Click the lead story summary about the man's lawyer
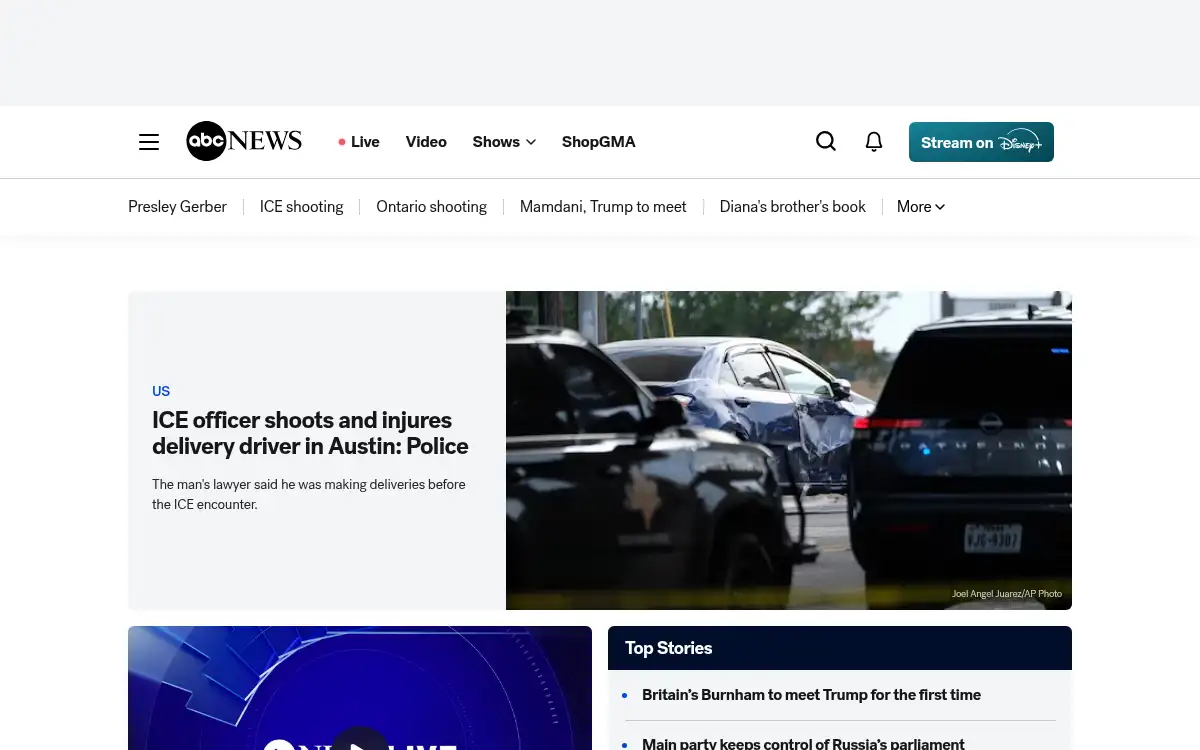 point(309,494)
